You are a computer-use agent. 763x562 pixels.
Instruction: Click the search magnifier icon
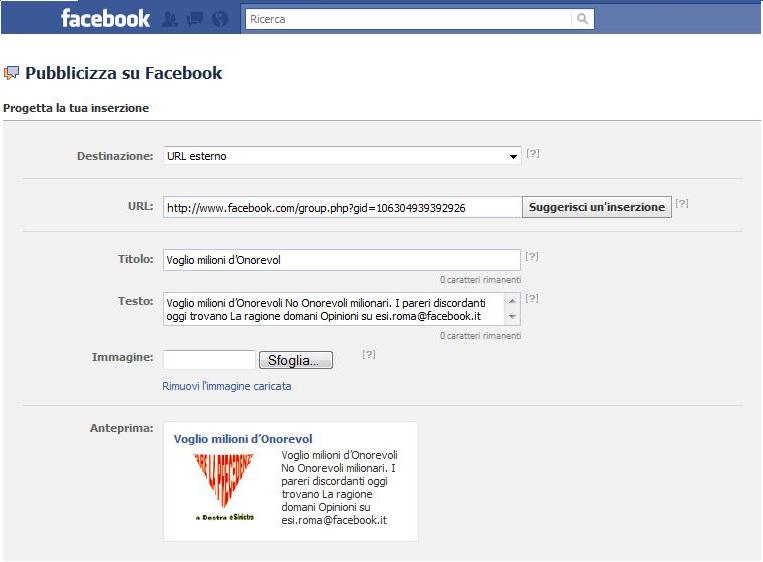[x=582, y=19]
